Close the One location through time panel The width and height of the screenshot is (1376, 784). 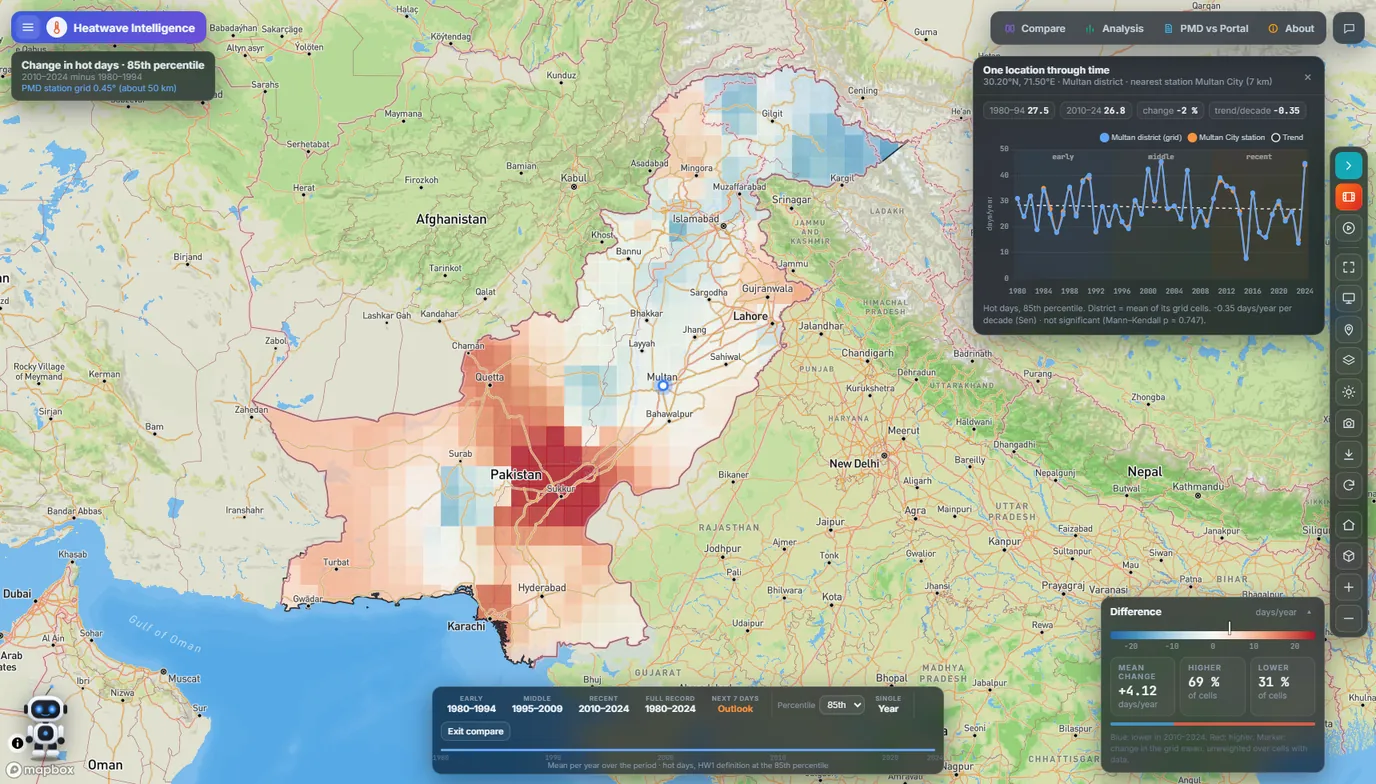point(1307,77)
